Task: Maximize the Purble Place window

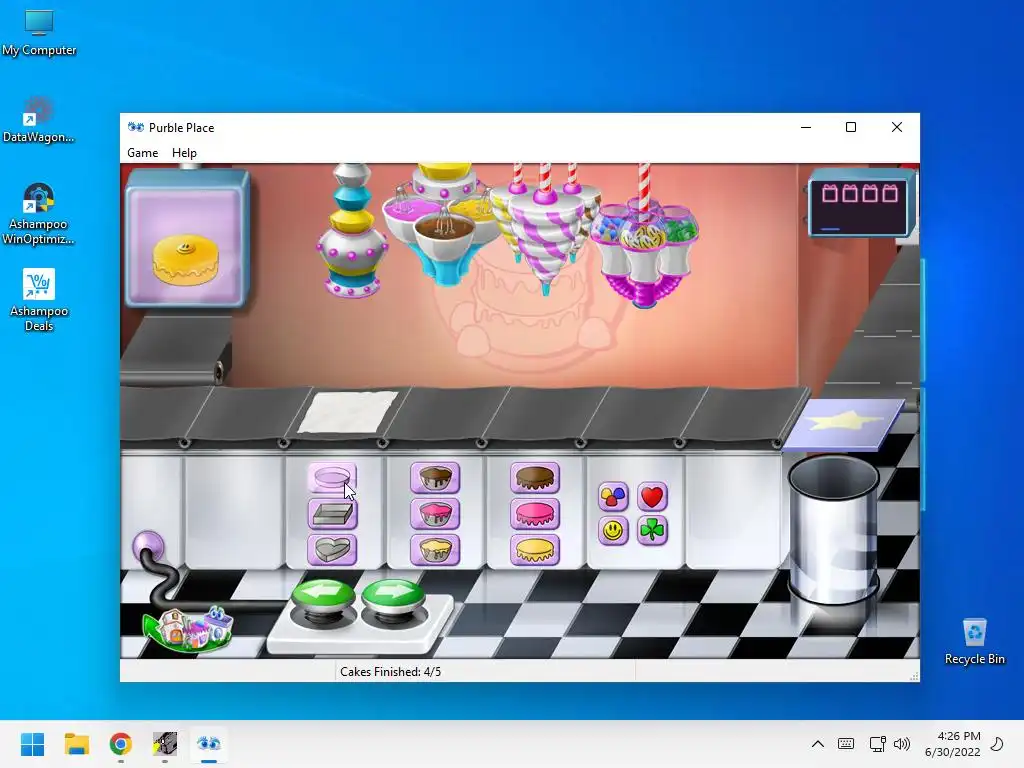Action: 851,127
